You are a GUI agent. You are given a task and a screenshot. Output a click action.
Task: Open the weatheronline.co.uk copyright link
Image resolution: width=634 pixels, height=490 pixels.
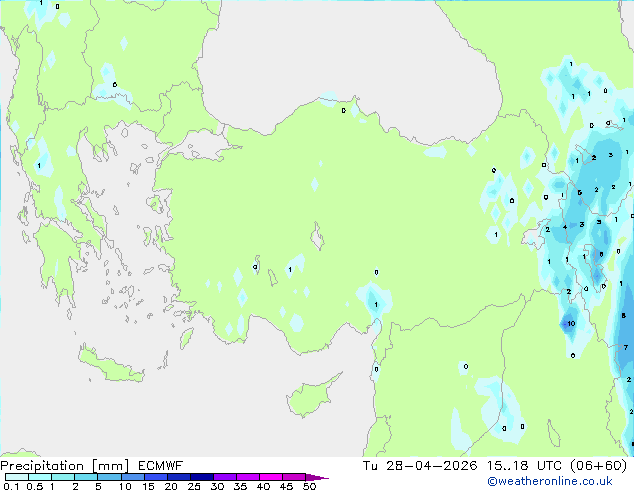click(x=550, y=481)
